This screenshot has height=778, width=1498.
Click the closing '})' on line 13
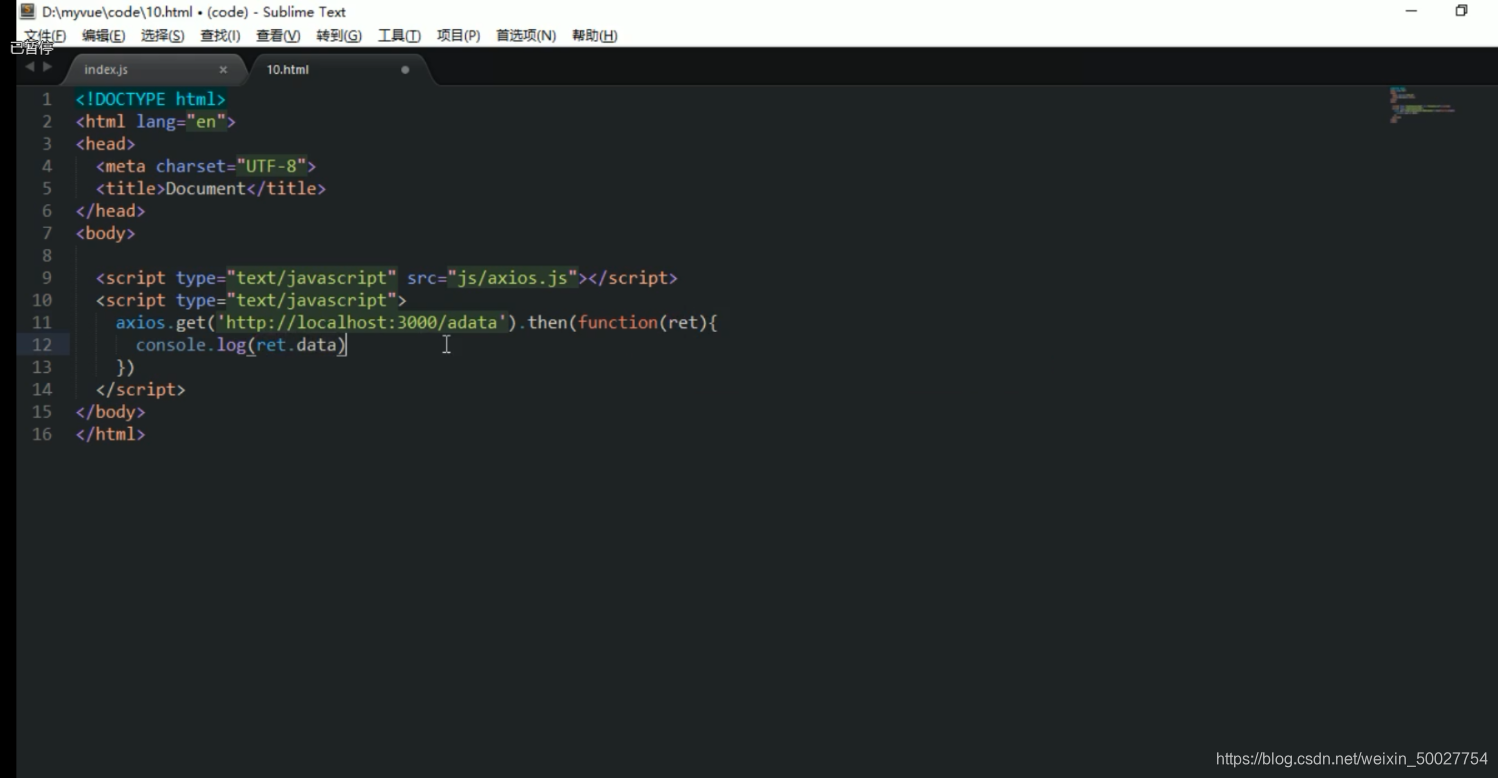(125, 367)
